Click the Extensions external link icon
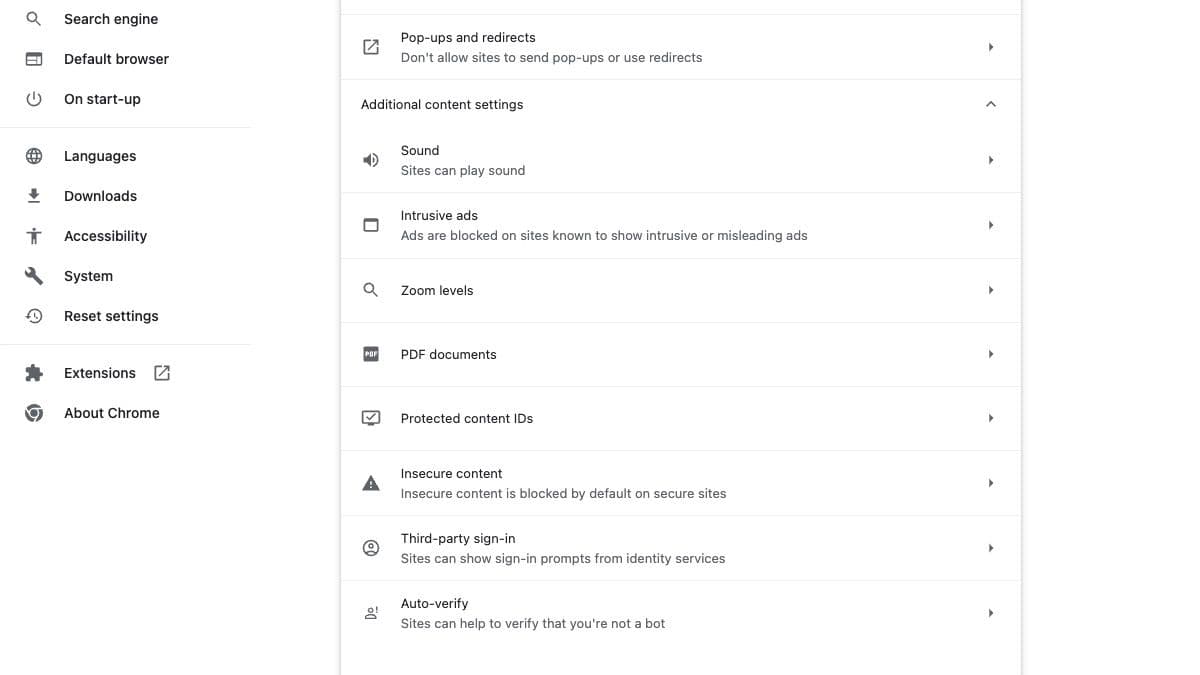The height and width of the screenshot is (675, 1200). [x=162, y=373]
